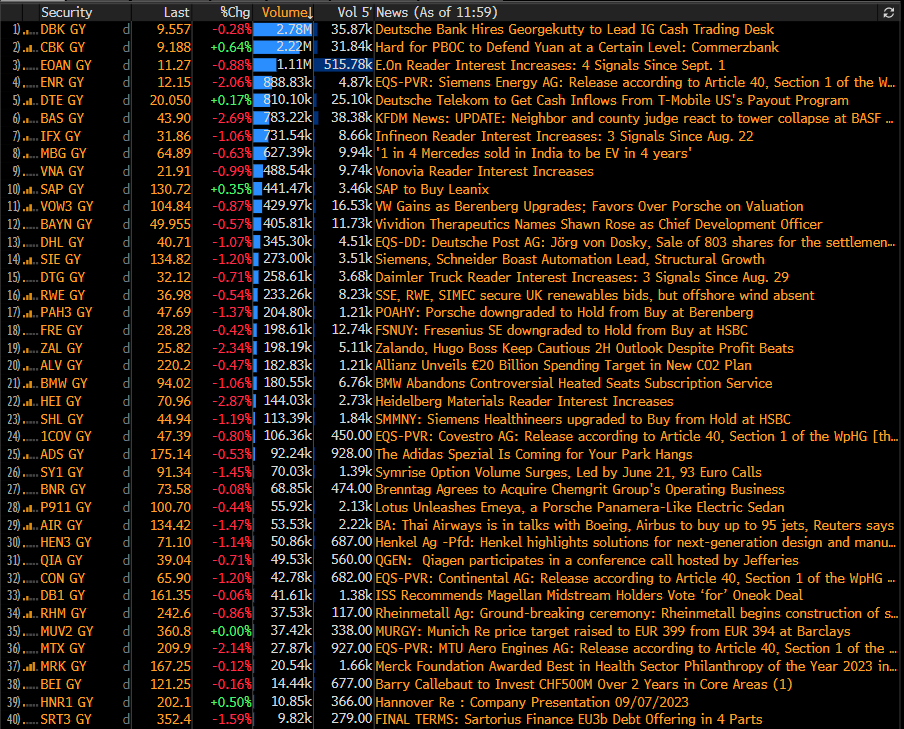The width and height of the screenshot is (904, 729).
Task: Open mini chart icon for BMW GY
Action: pyautogui.click(x=31, y=385)
